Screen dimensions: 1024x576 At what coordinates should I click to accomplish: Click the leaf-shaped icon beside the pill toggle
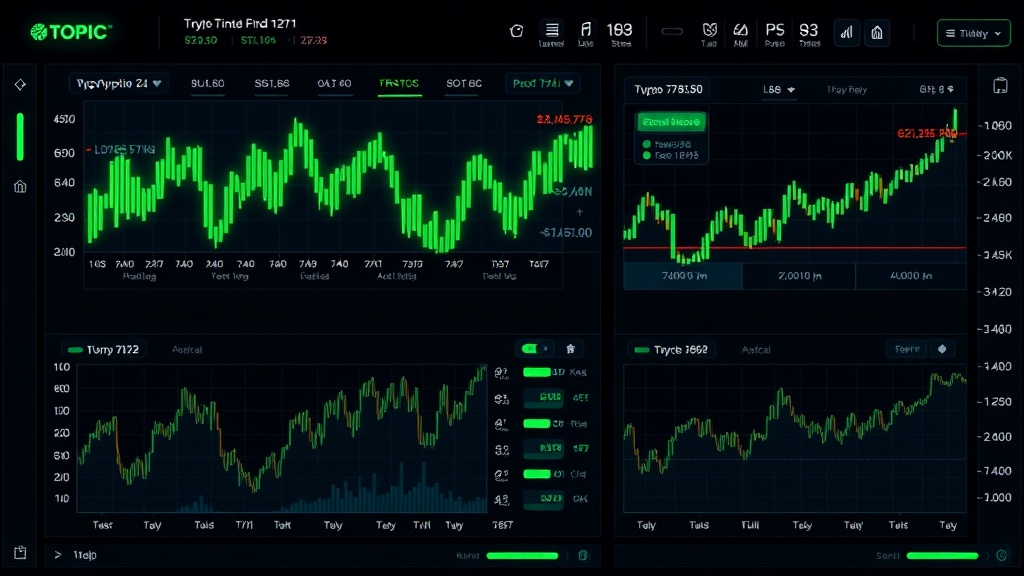709,29
